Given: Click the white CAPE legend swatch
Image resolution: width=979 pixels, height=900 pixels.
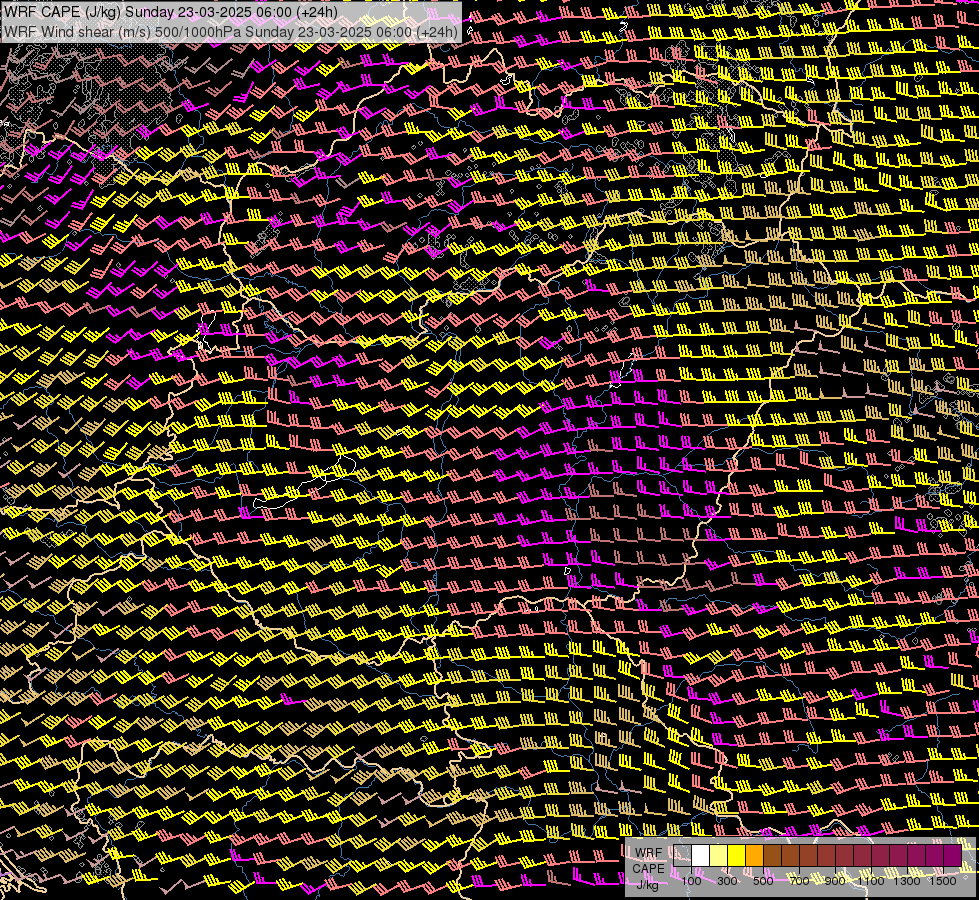Looking at the screenshot, I should 701,856.
